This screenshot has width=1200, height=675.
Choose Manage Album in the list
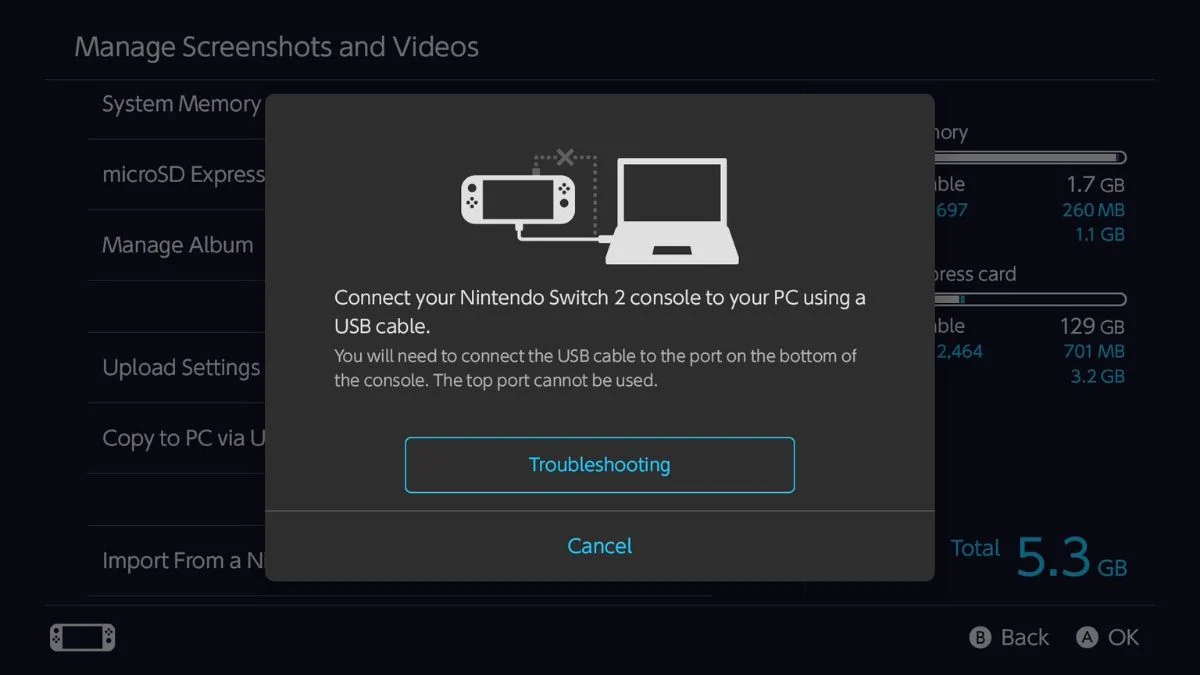(177, 245)
